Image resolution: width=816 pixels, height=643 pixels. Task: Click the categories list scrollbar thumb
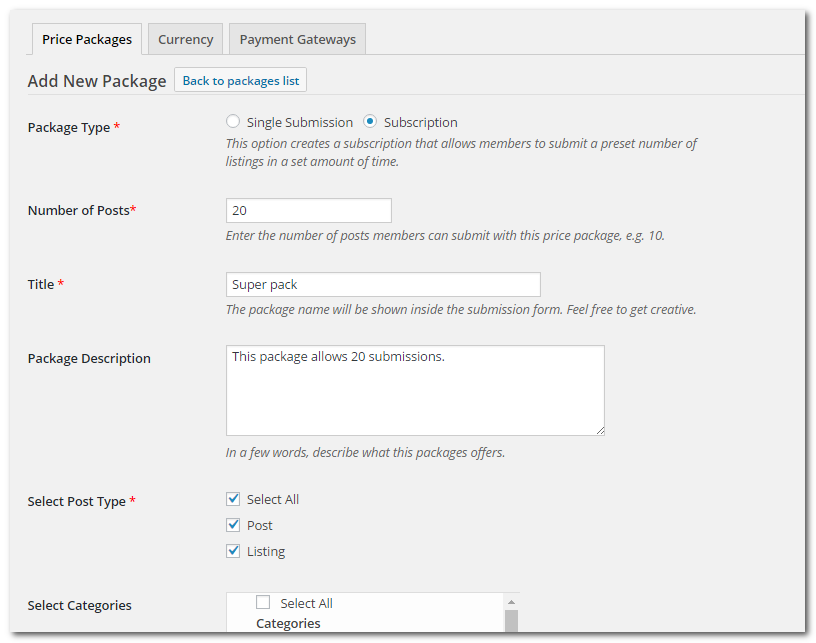pos(512,621)
